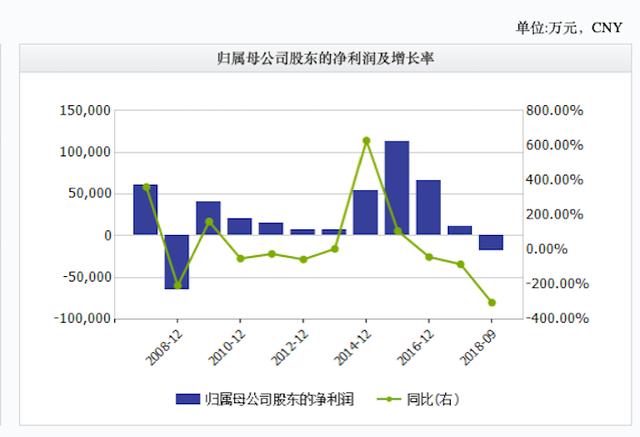Click the 2016-12 bar
The width and height of the screenshot is (640, 437).
428,207
